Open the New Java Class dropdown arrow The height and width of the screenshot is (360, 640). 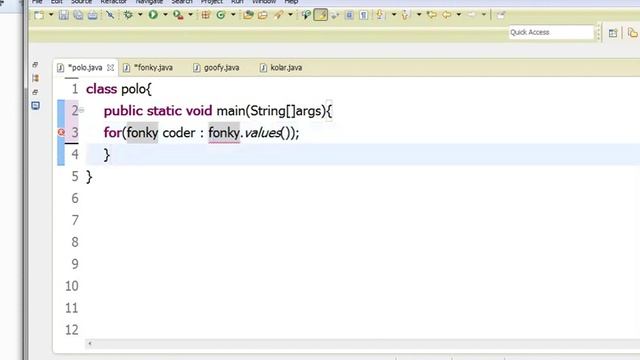pos(233,15)
